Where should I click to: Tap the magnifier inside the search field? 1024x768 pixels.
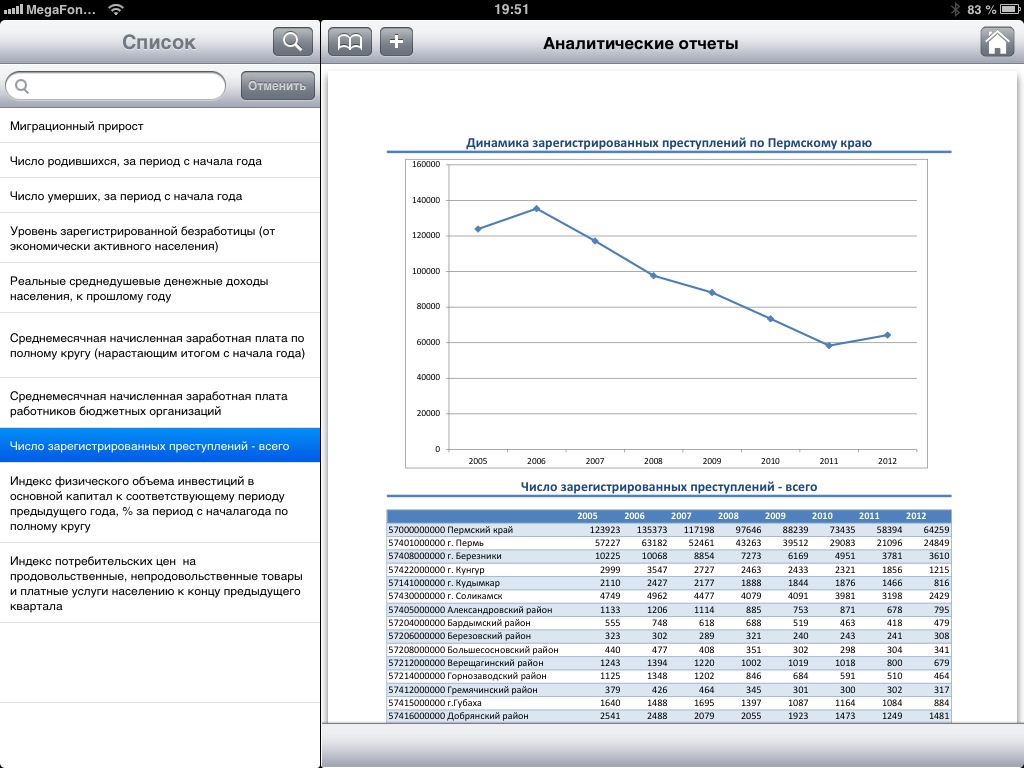(22, 86)
